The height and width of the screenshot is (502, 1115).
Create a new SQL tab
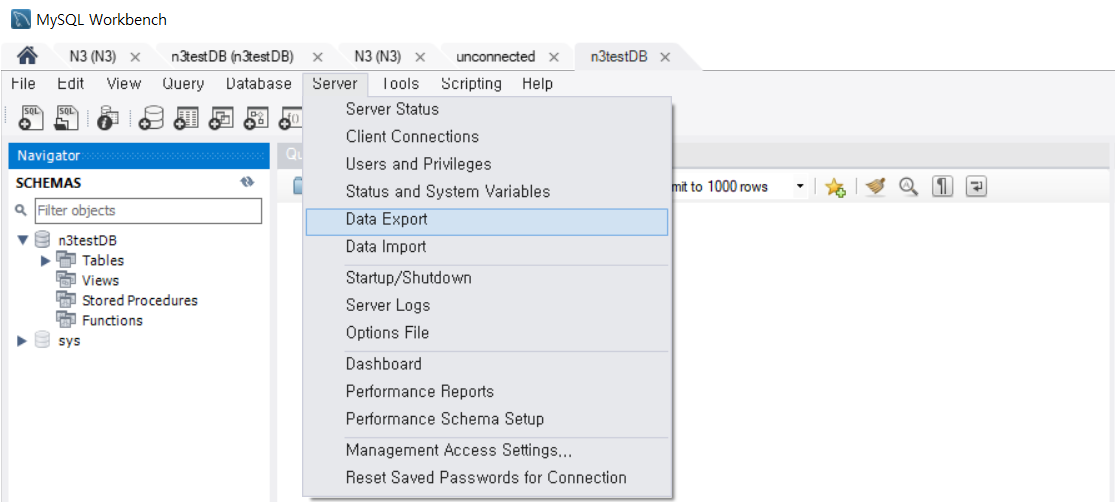pos(31,118)
